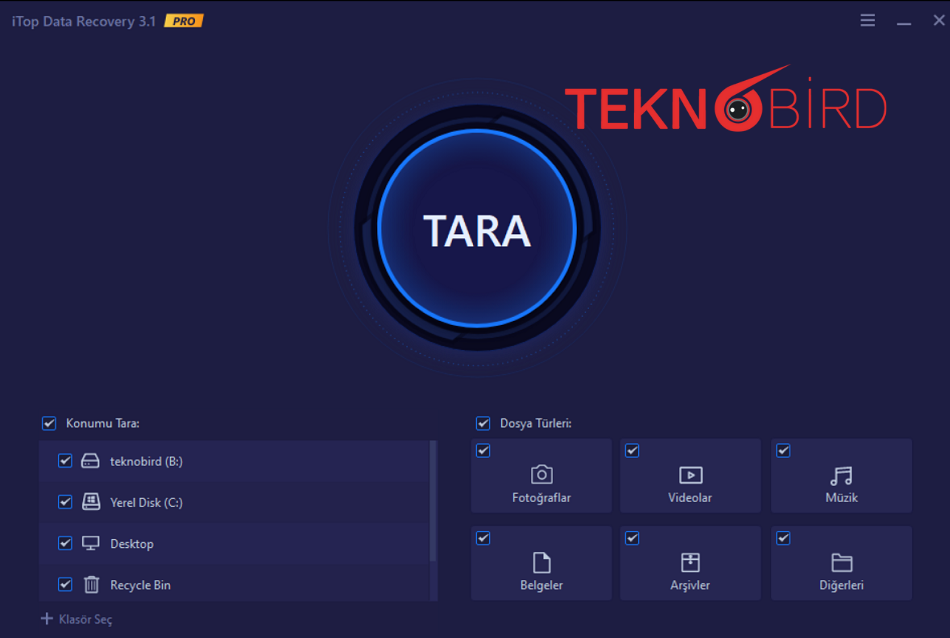
Task: Click the iTop Data Recovery 3.1 title
Action: (x=84, y=21)
